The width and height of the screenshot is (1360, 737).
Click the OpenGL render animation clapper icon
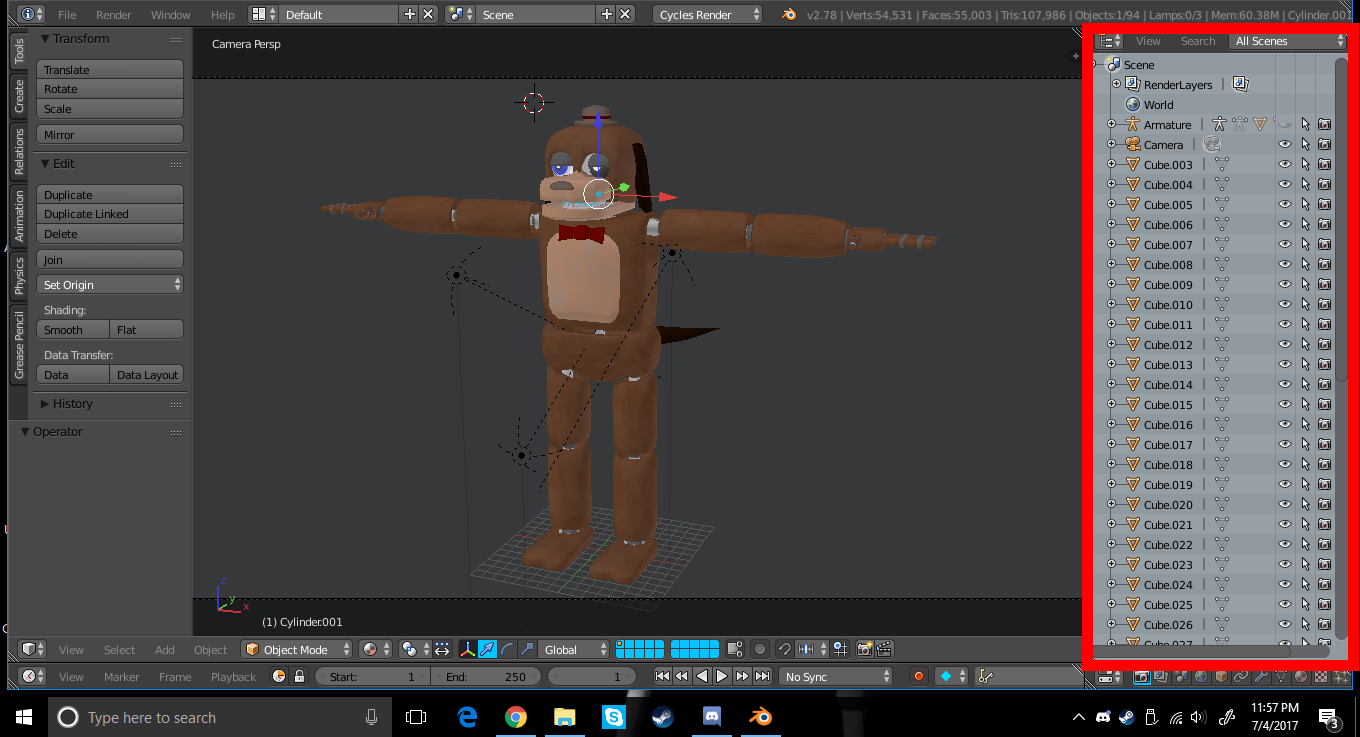tap(884, 649)
